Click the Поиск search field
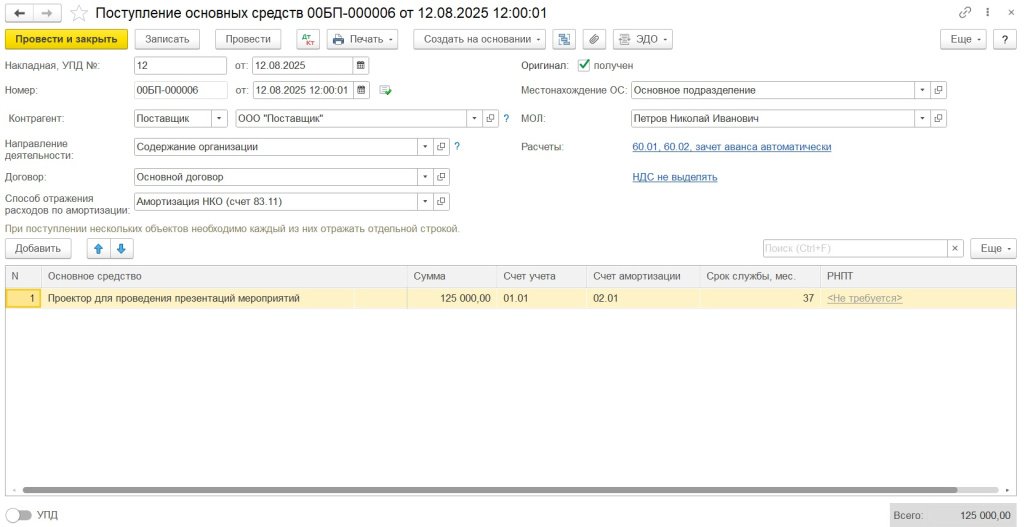This screenshot has width=1024, height=527. [x=853, y=248]
